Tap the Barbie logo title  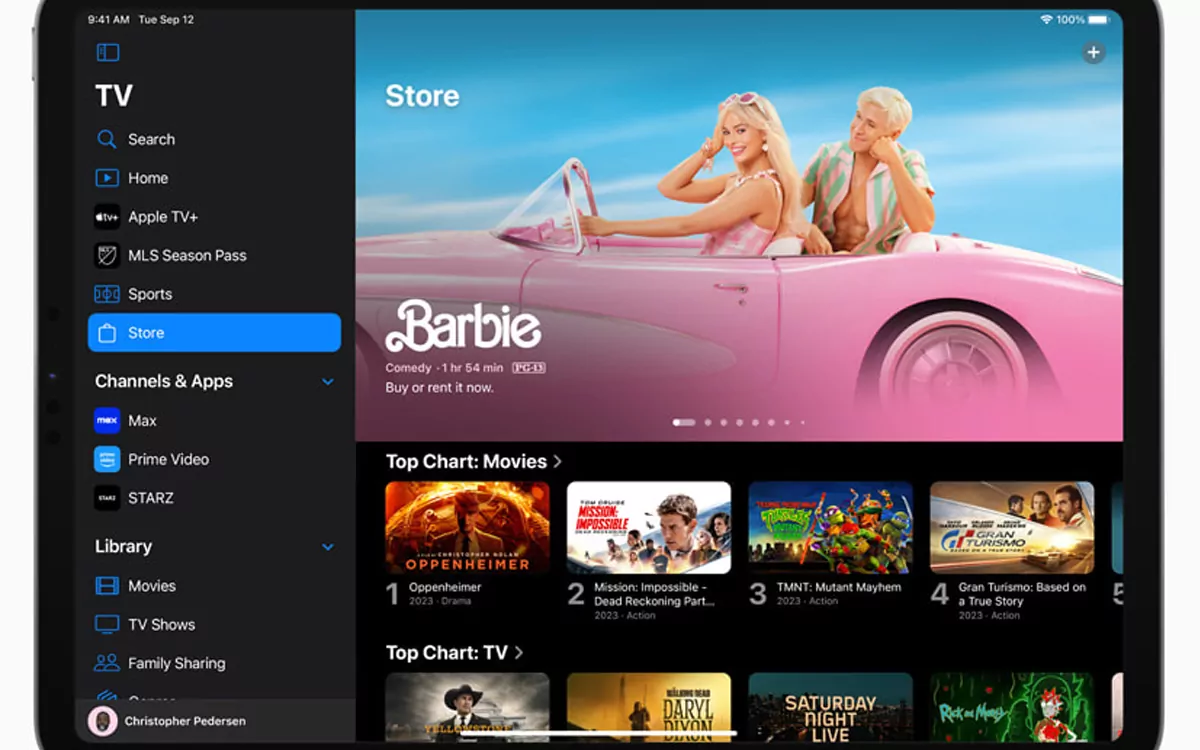point(463,326)
